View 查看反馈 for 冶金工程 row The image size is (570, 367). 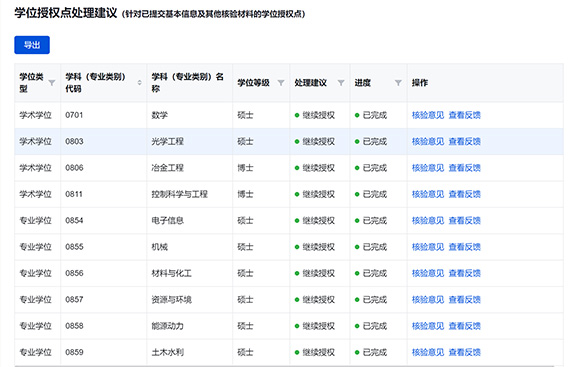pos(465,168)
